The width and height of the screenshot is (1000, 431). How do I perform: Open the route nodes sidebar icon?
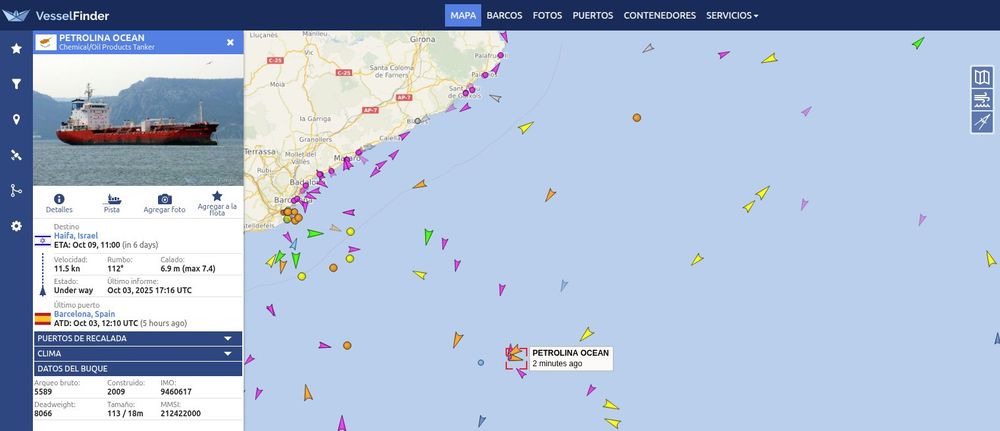[16, 190]
